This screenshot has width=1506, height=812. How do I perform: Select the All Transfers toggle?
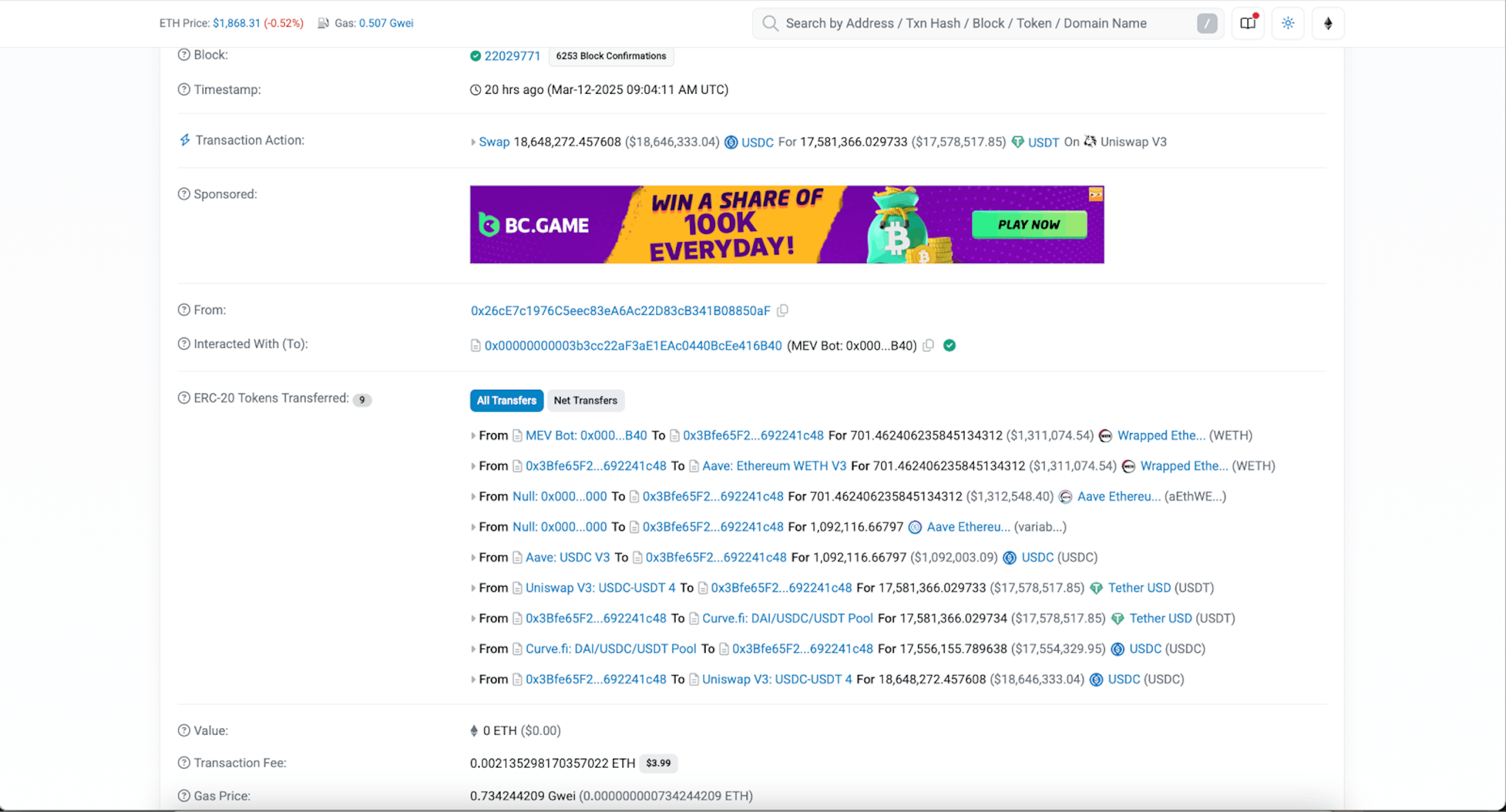tap(506, 400)
